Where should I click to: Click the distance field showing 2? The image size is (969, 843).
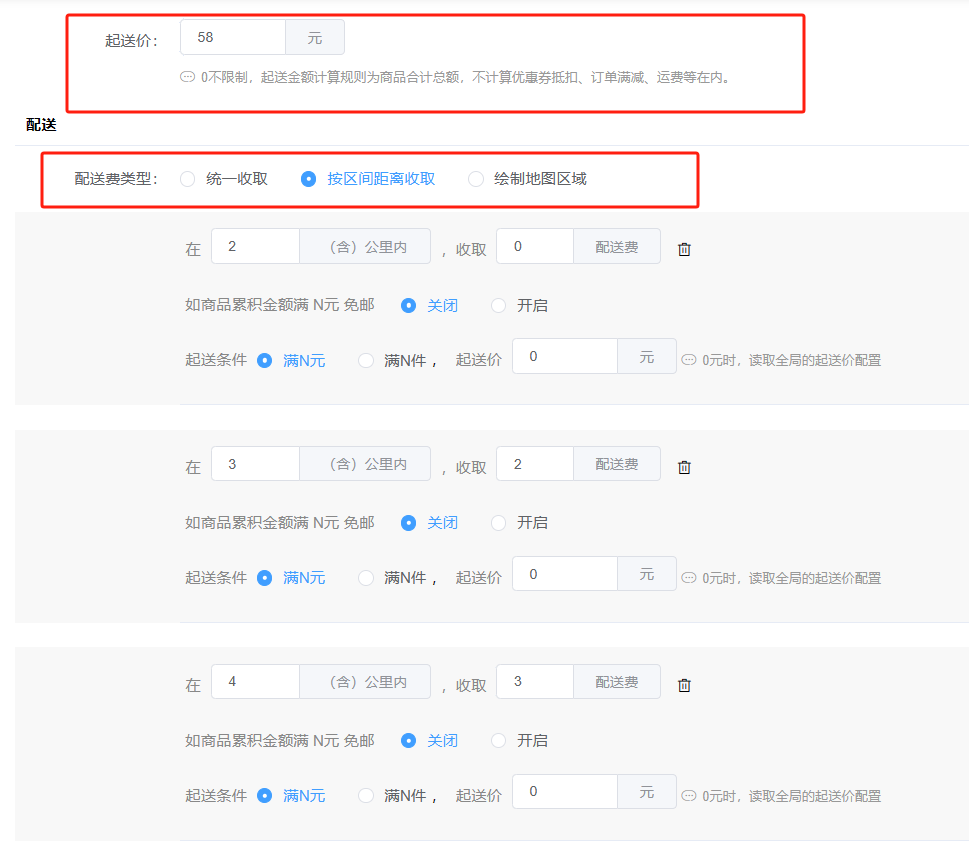[255, 246]
